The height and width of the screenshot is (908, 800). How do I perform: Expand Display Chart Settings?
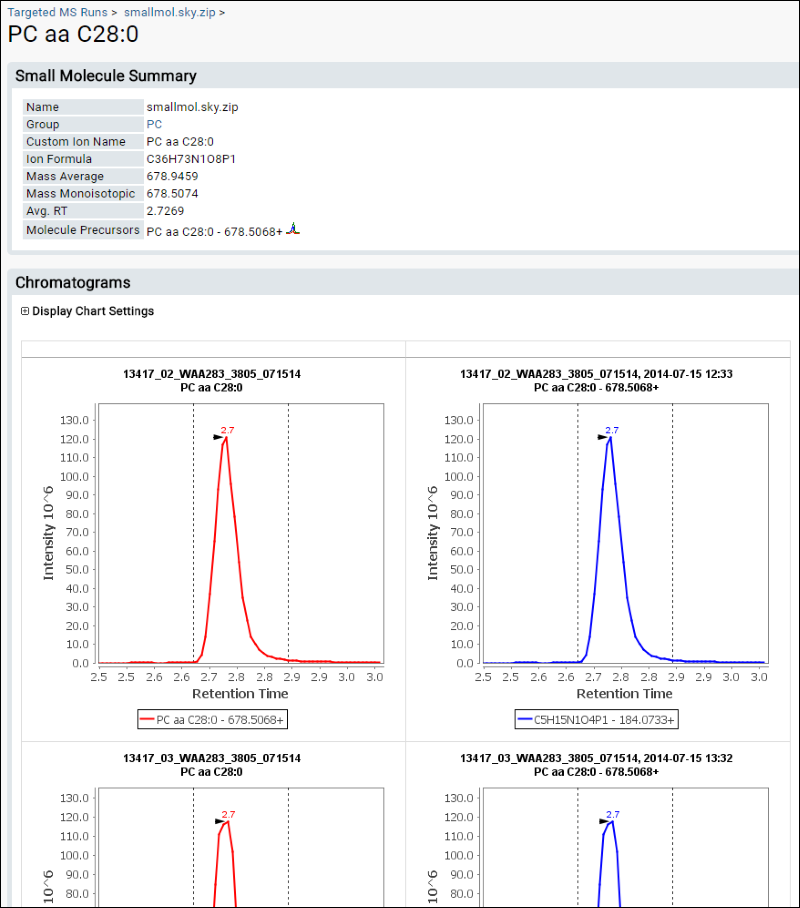25,311
